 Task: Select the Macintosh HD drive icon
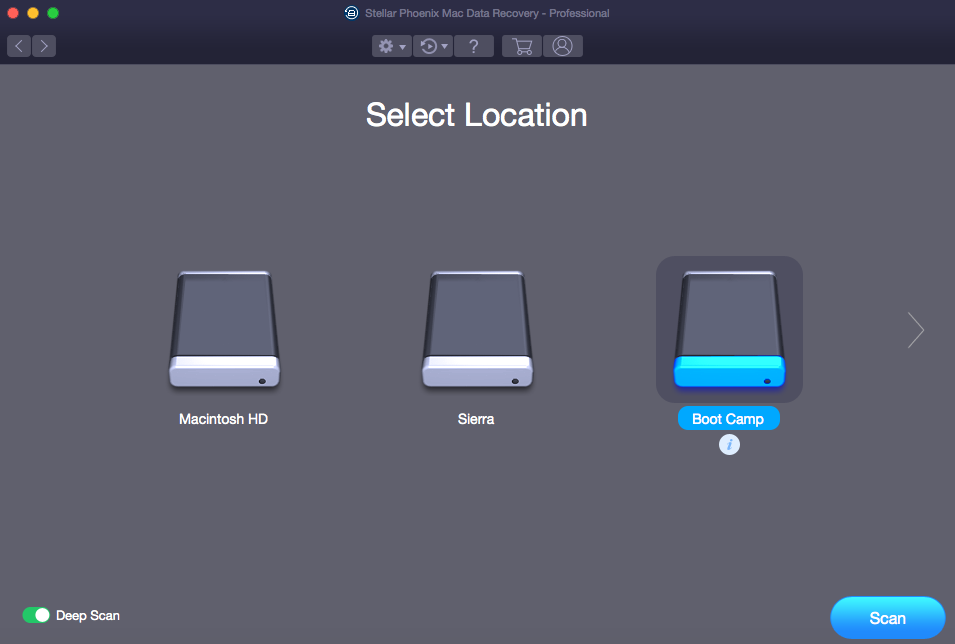click(223, 329)
